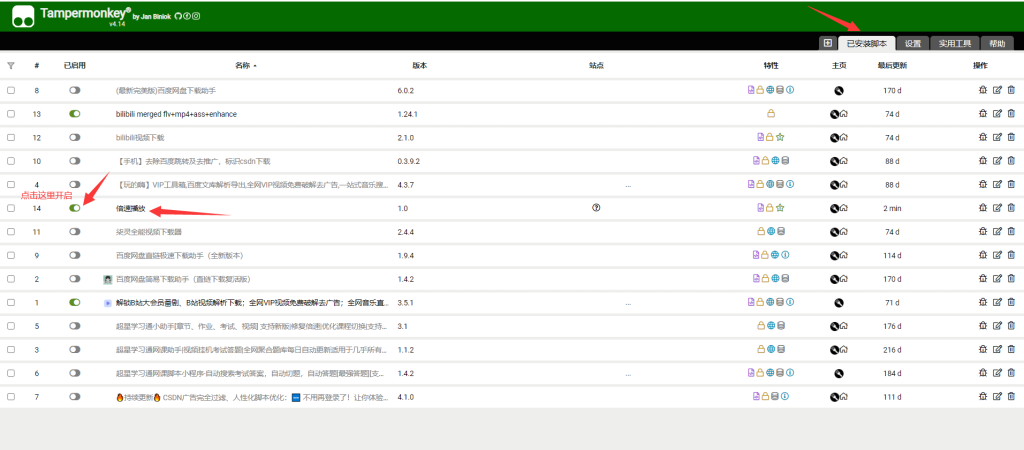Click the sites ellipsis in row 4
This screenshot has width=1024, height=450.
click(x=628, y=185)
